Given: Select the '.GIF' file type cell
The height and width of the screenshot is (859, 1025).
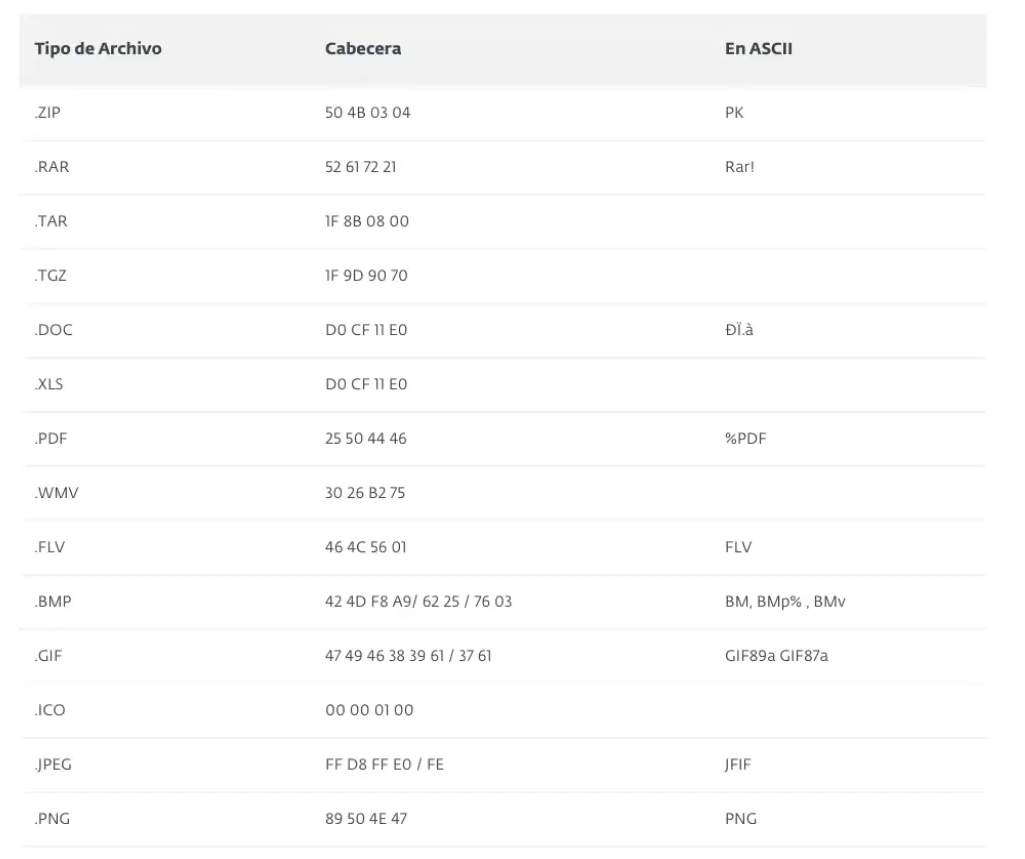Looking at the screenshot, I should tap(48, 655).
